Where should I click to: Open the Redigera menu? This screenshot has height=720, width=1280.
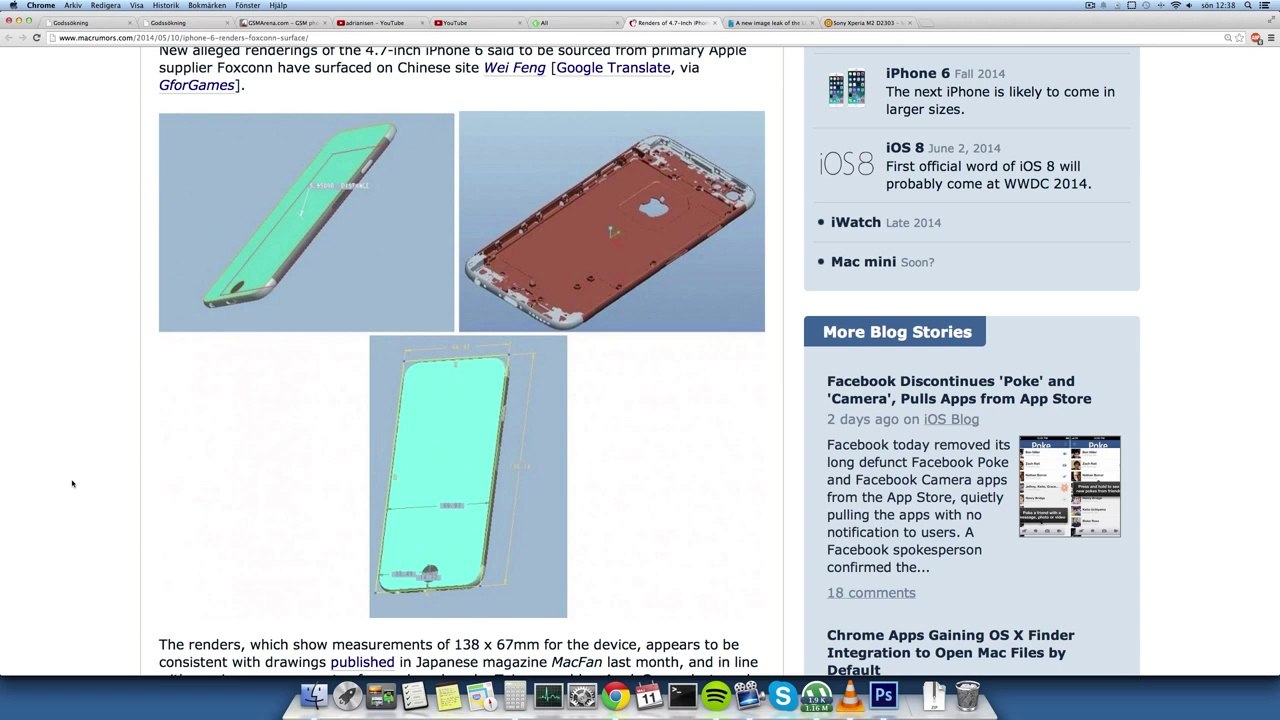(106, 5)
